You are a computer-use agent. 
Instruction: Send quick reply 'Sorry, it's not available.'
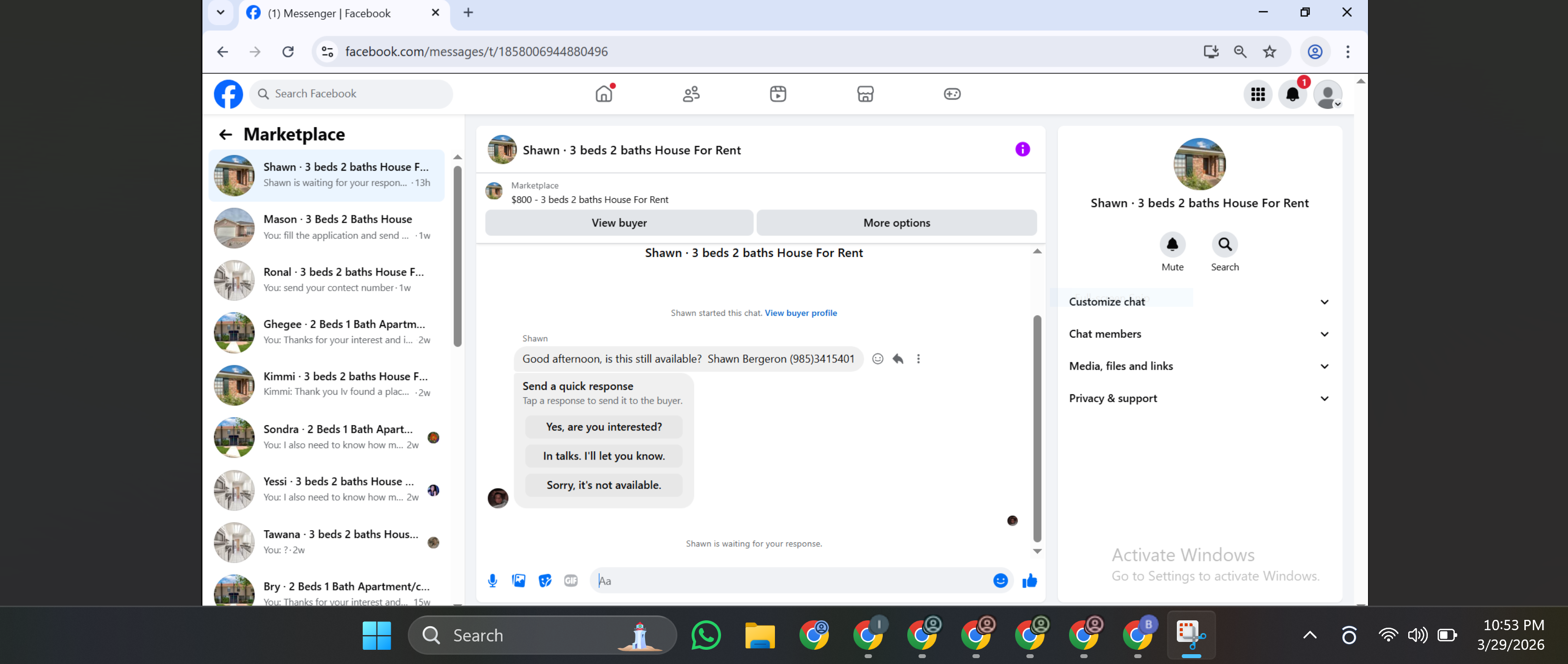point(603,485)
